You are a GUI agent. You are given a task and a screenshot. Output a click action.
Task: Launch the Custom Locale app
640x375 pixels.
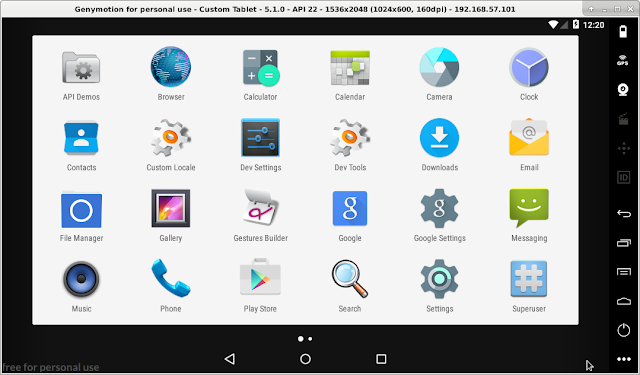coord(171,138)
